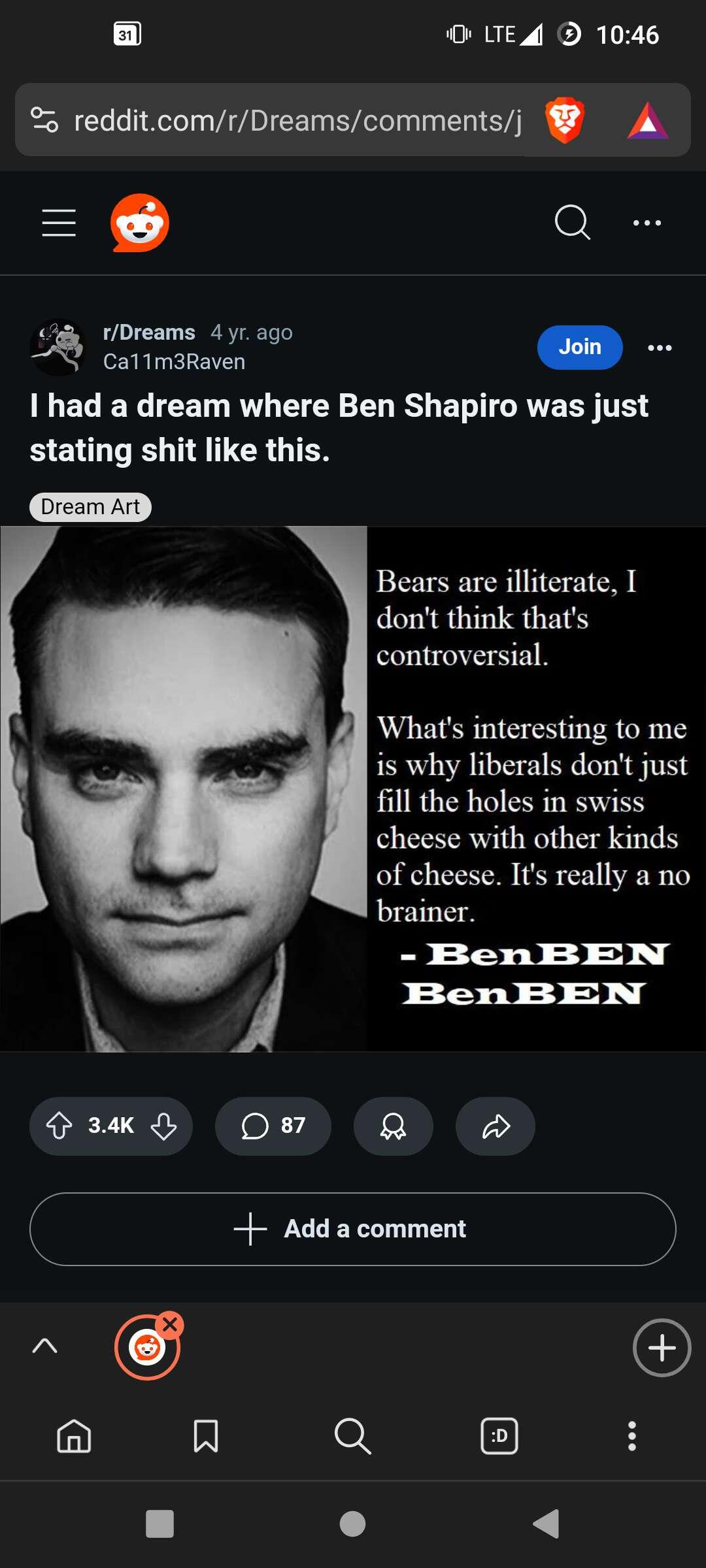706x1568 pixels.
Task: Join the r/Dreams community
Action: (580, 347)
